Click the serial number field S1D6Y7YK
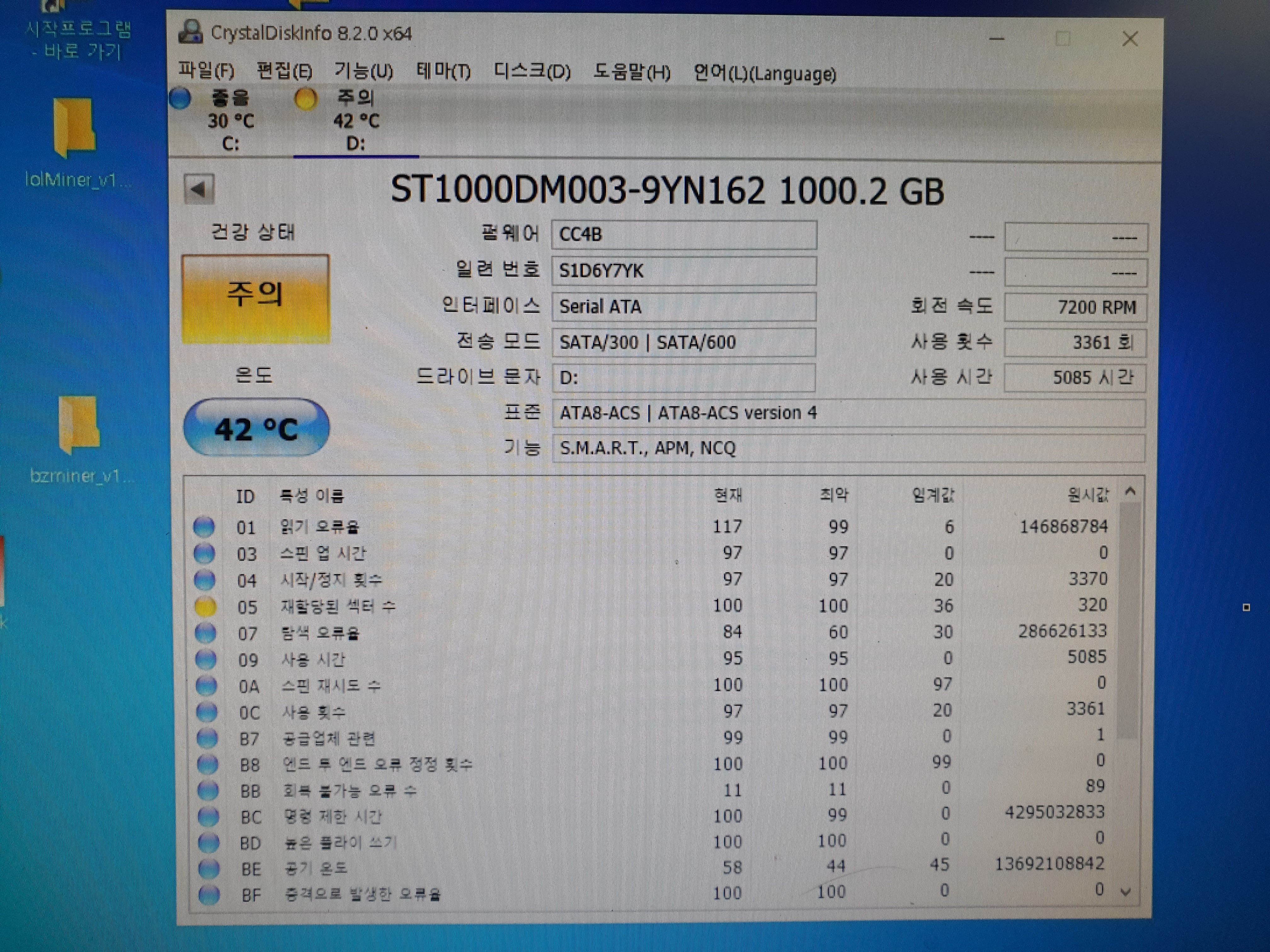Viewport: 1270px width, 952px height. 684,270
